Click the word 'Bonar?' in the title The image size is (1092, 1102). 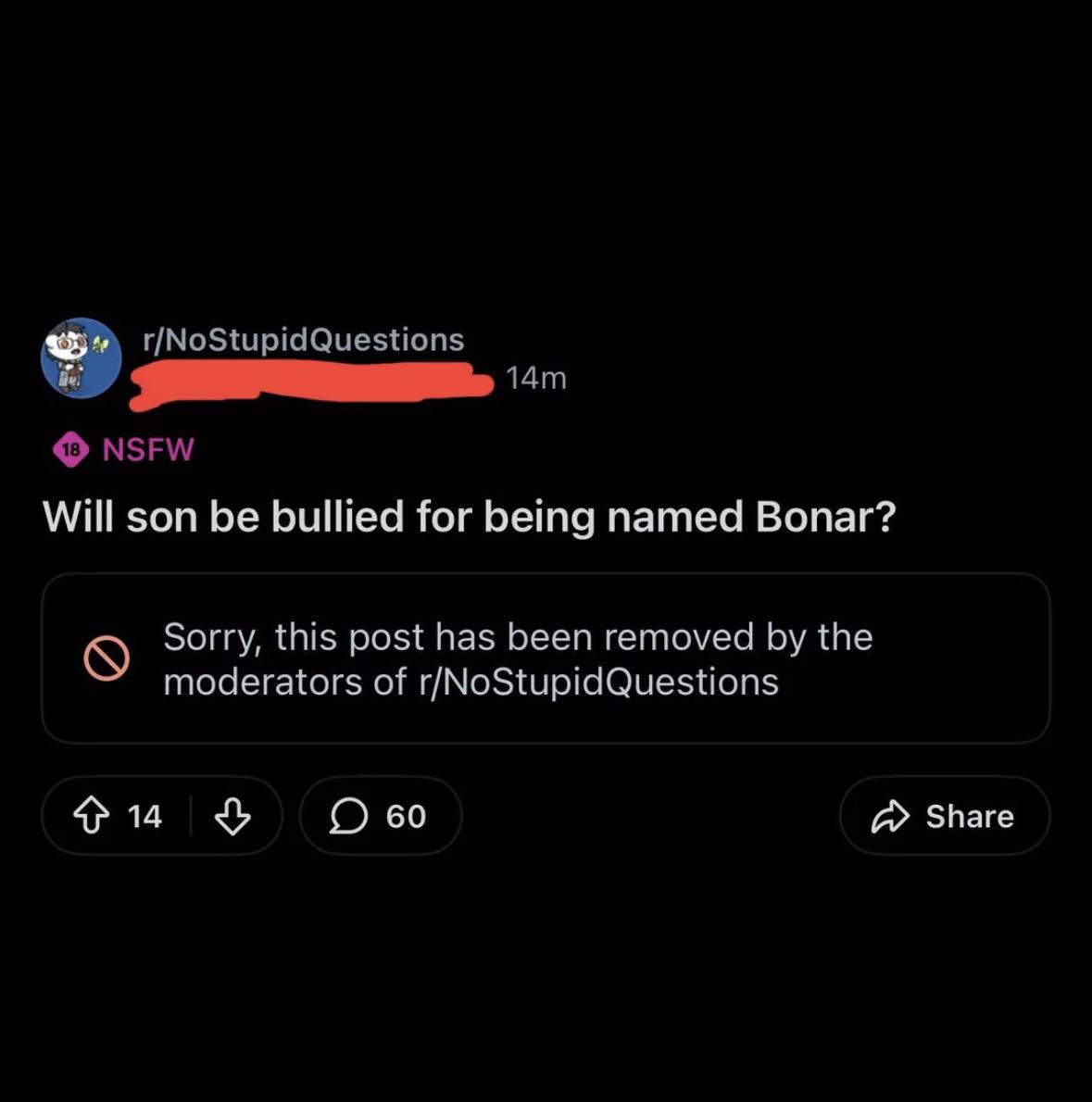[x=825, y=516]
